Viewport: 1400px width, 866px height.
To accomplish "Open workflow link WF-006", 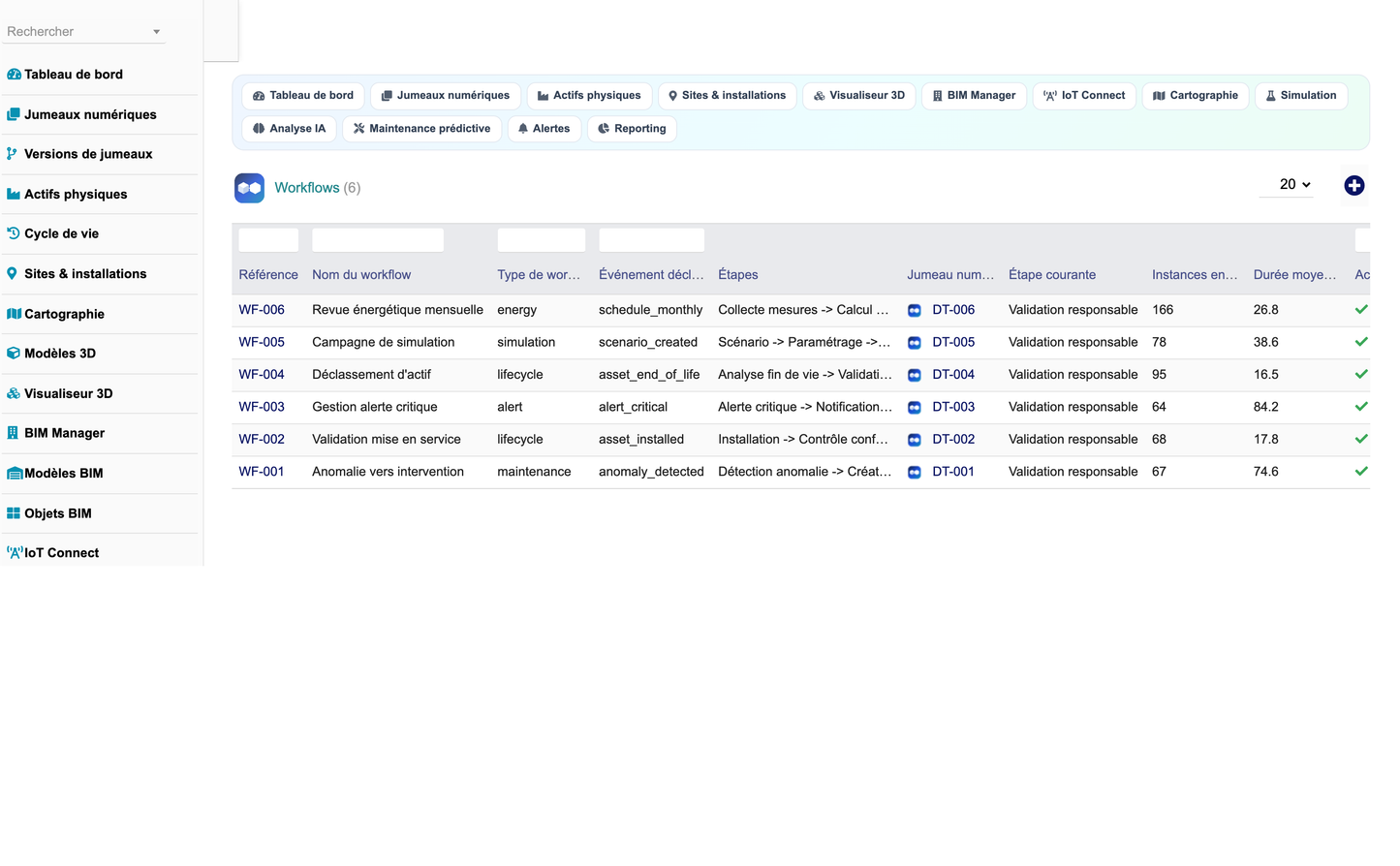I will point(262,310).
